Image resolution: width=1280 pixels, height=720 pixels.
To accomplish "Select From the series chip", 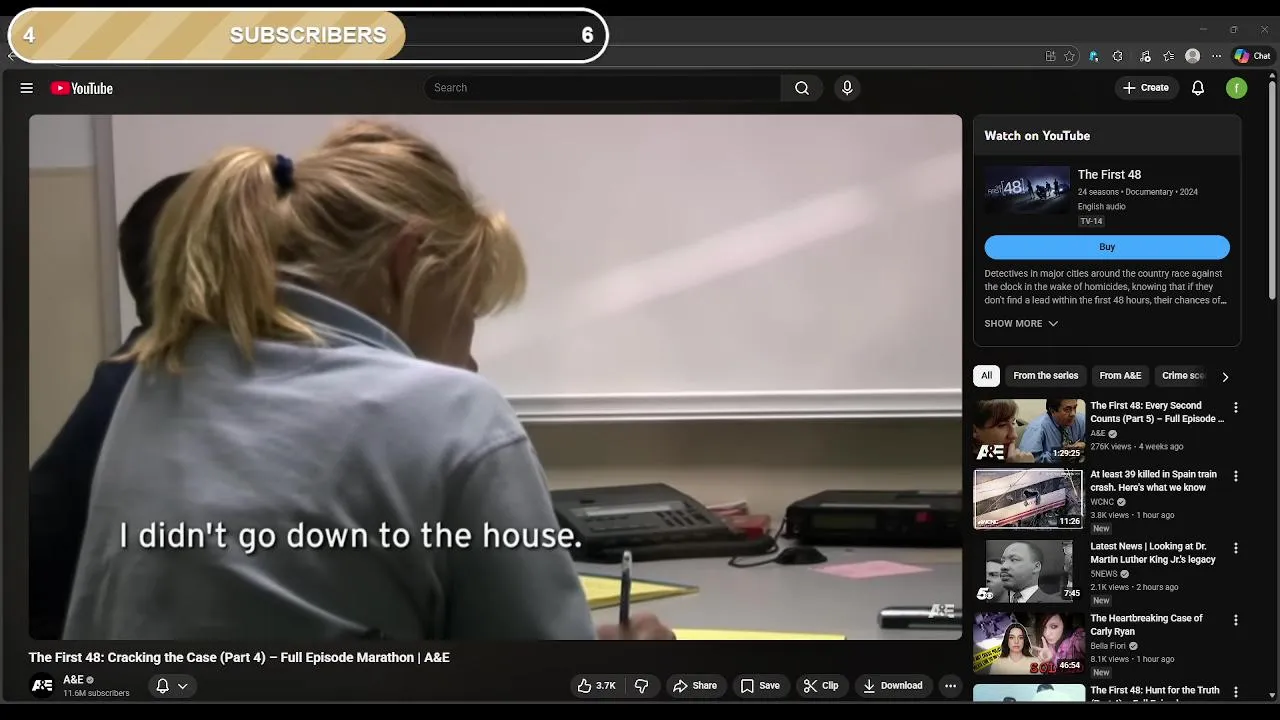I will pyautogui.click(x=1046, y=376).
